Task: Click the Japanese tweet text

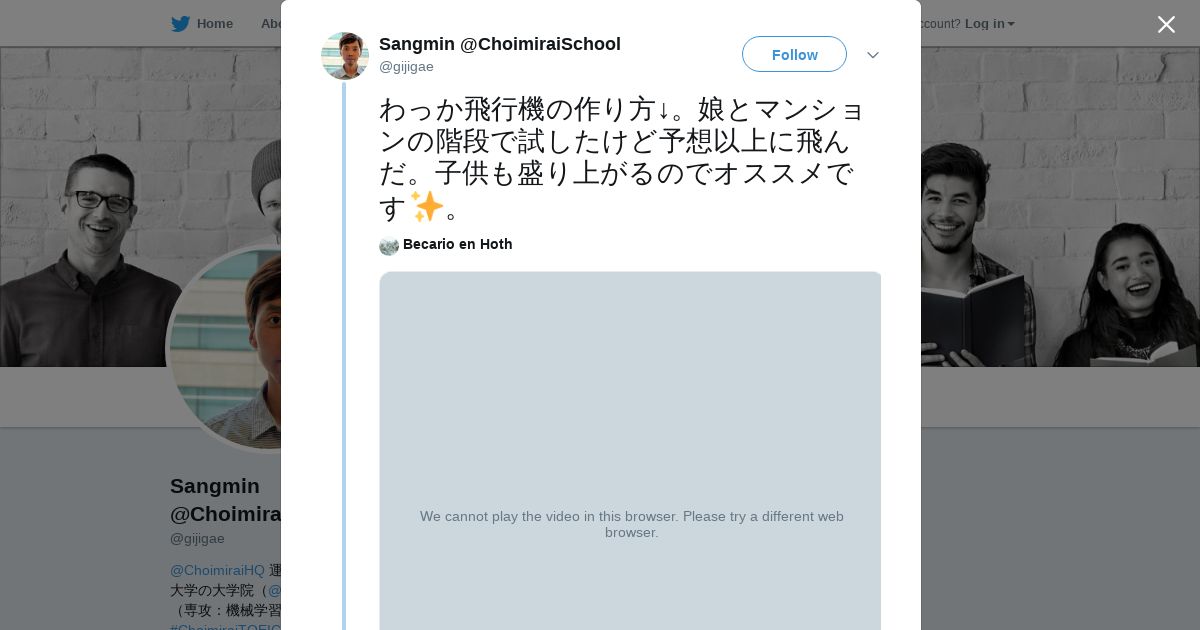Action: [620, 140]
